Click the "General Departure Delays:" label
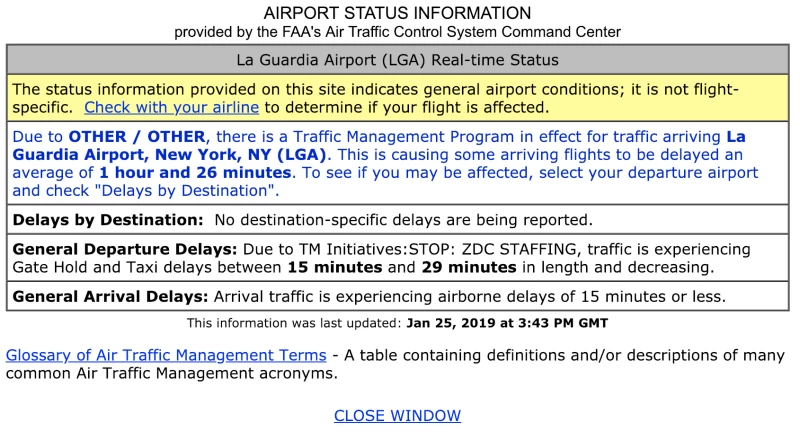The width and height of the screenshot is (800, 440). click(x=124, y=248)
